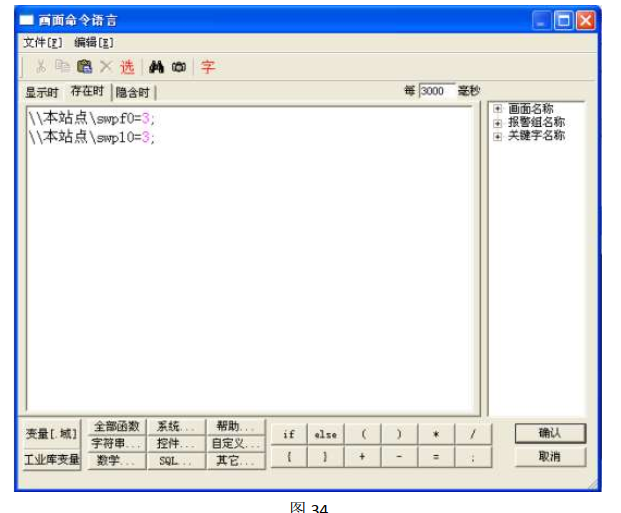
Task: Open the 编辑 menu
Action: point(93,42)
